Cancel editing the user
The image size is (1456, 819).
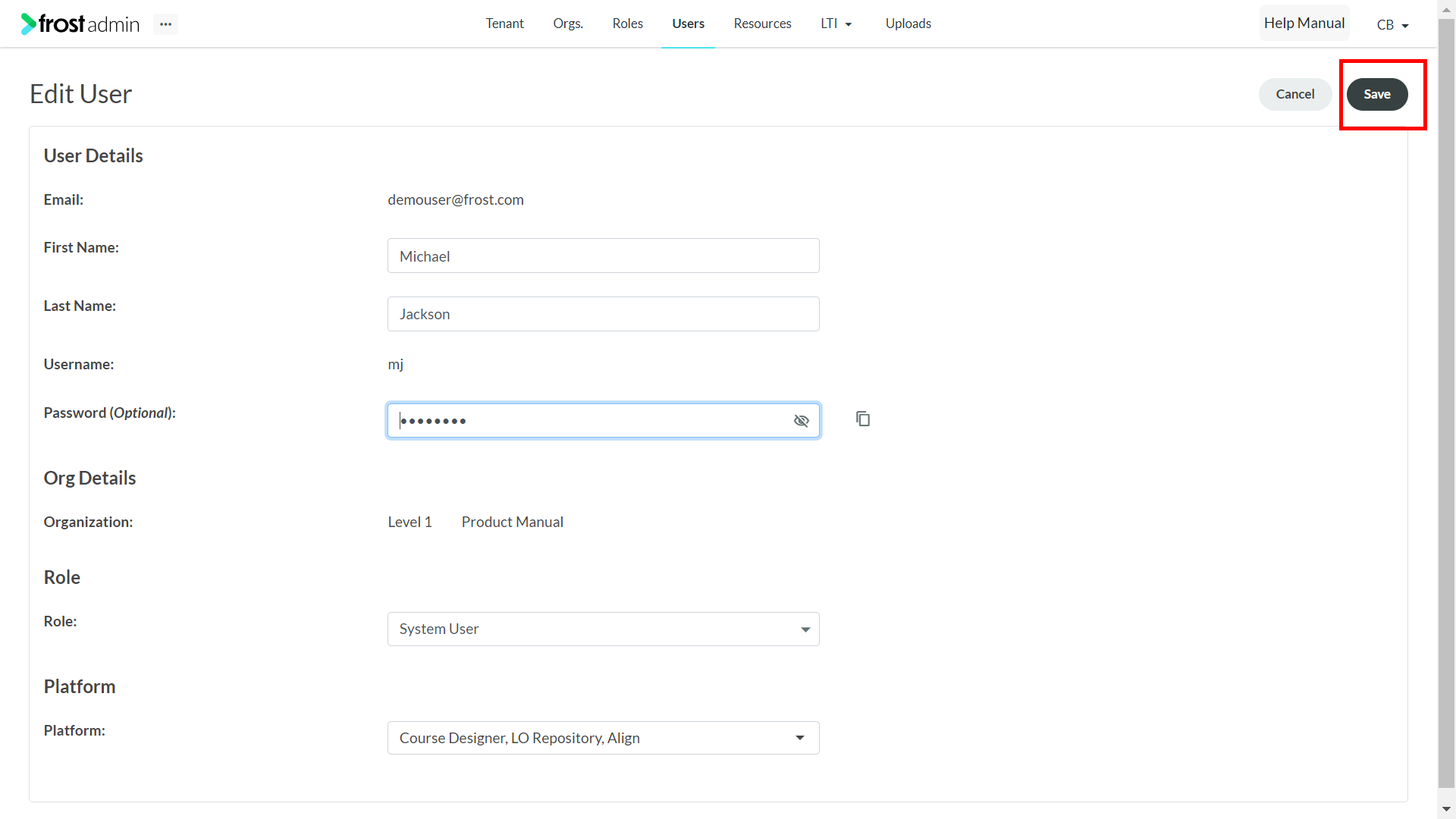[x=1295, y=94]
